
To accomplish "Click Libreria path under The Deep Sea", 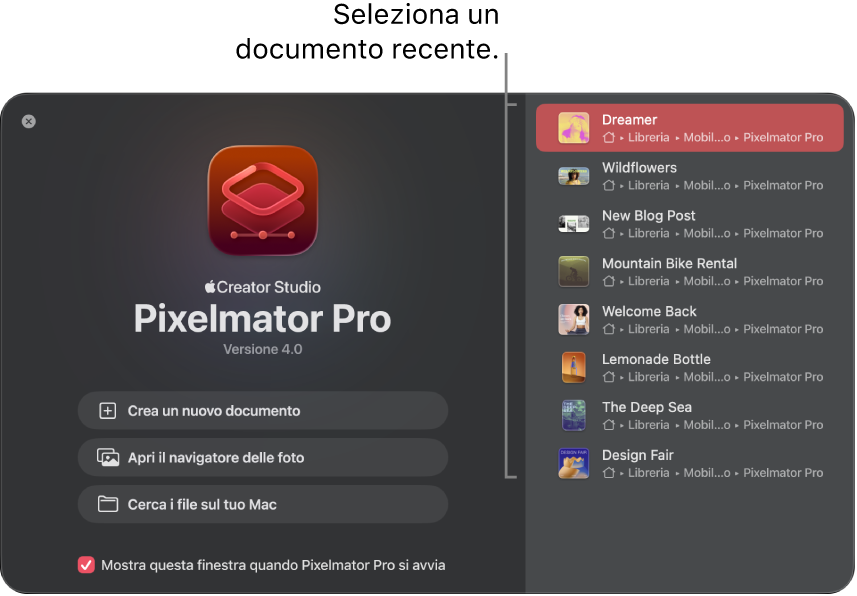I will coord(649,425).
